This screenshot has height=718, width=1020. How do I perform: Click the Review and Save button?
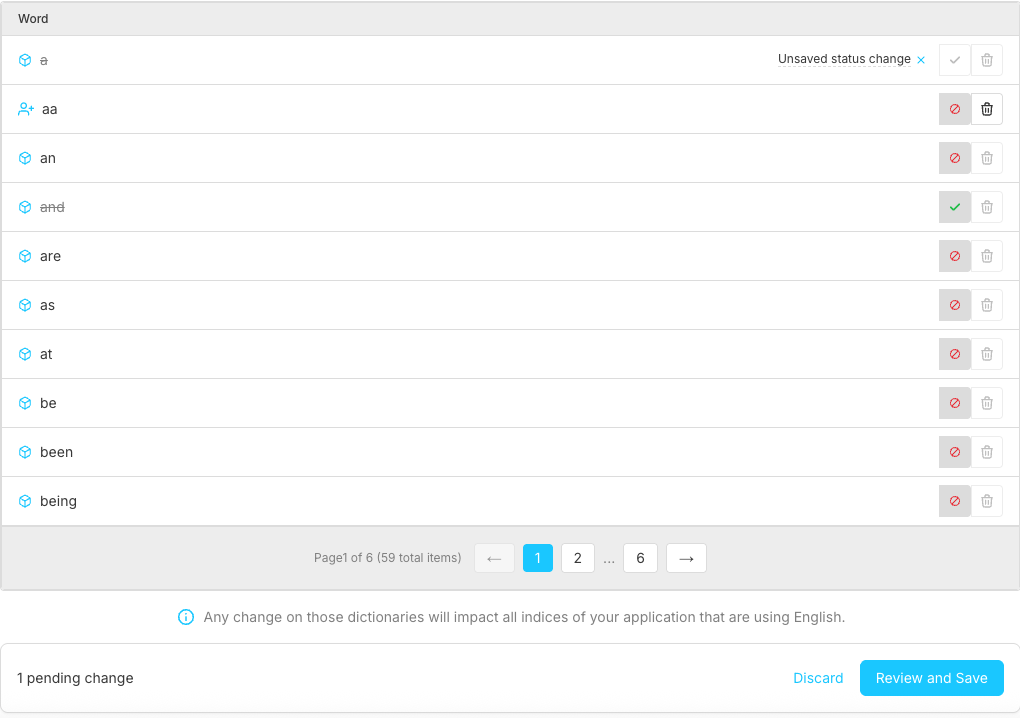pyautogui.click(x=931, y=678)
